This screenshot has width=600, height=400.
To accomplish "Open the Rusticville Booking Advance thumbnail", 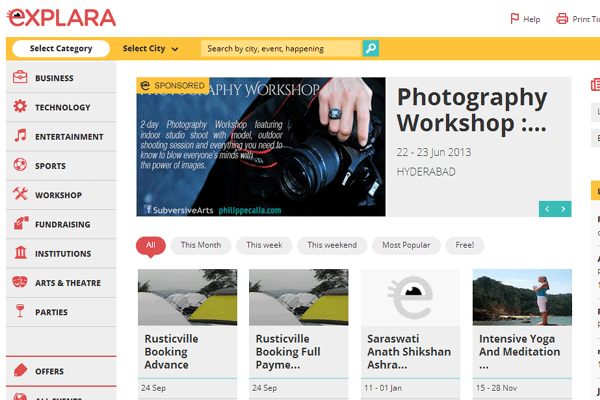I will (x=188, y=297).
